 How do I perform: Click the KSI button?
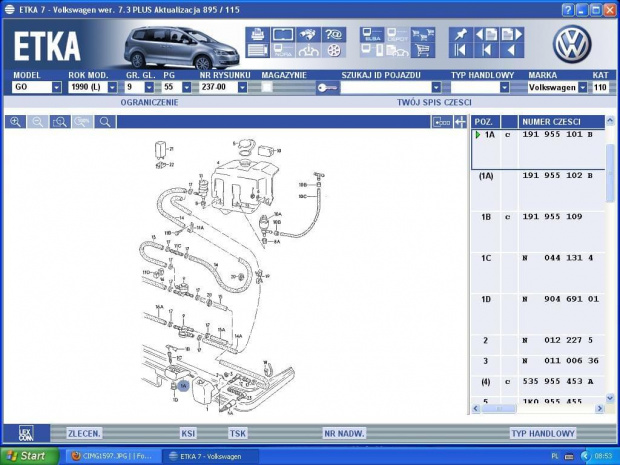coord(188,433)
